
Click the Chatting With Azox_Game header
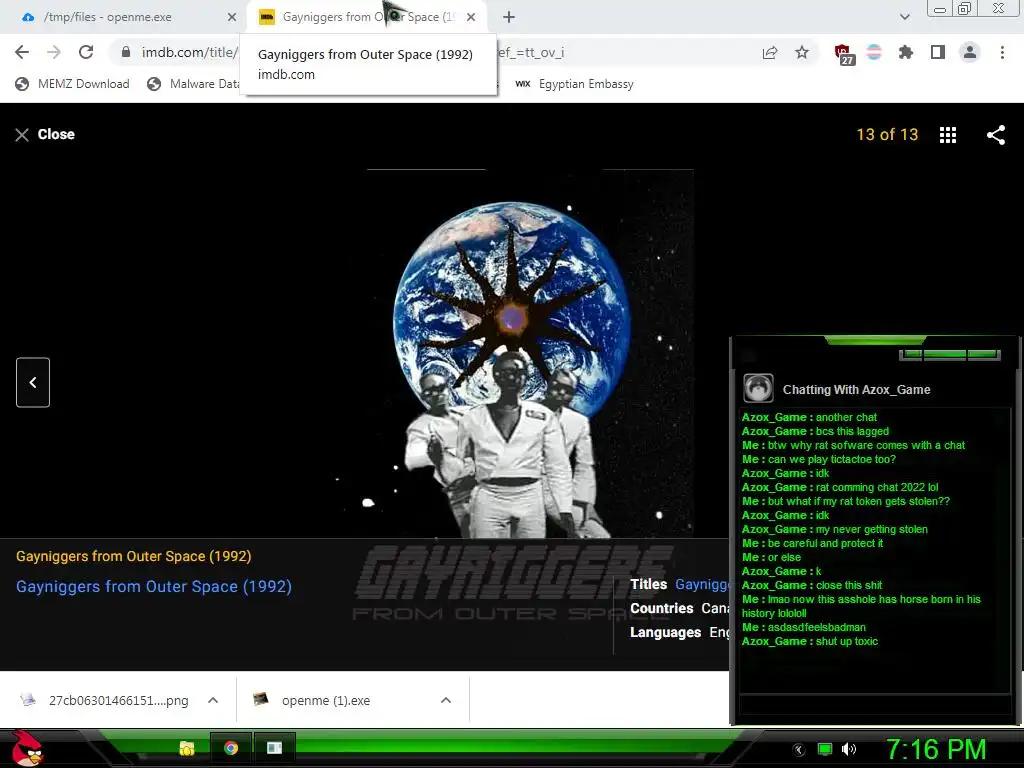[856, 390]
